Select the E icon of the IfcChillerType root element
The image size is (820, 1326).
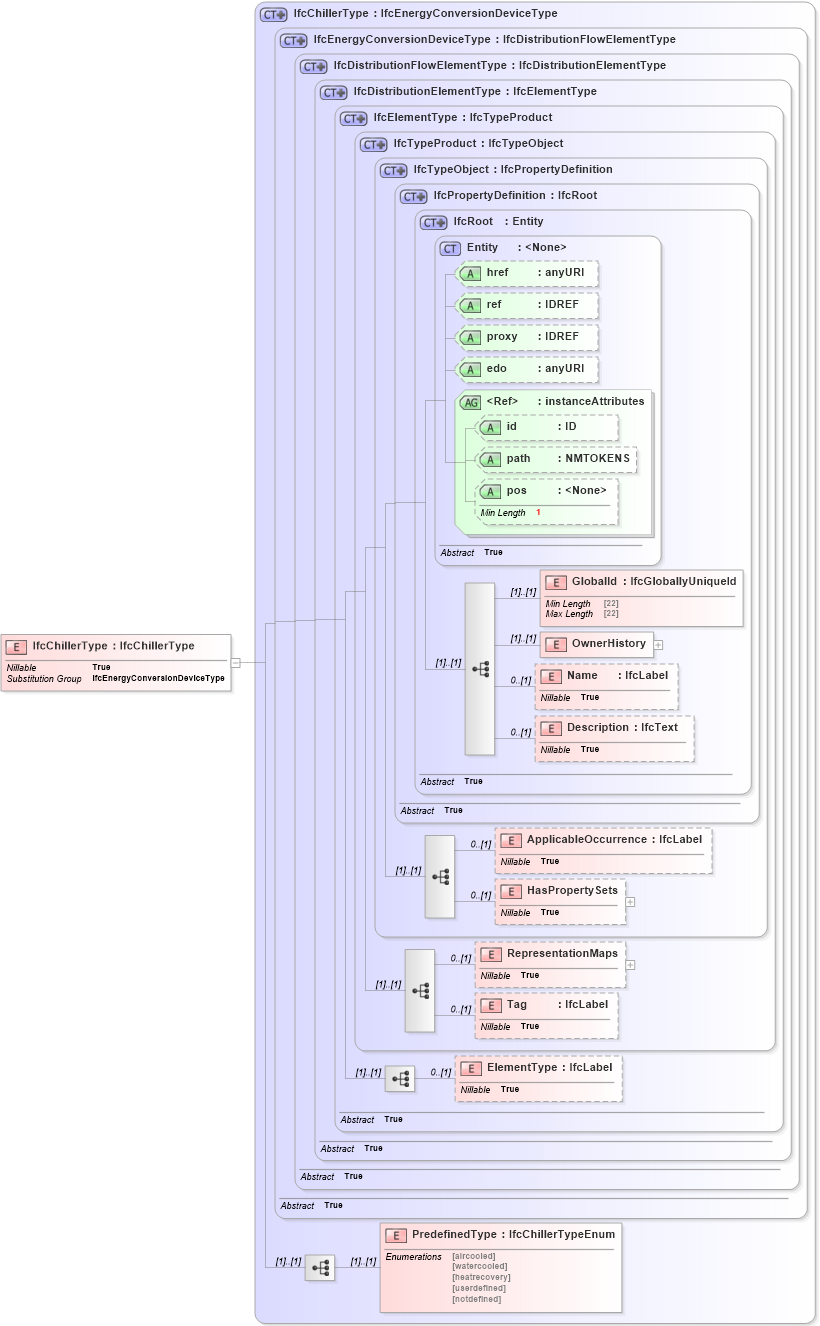pos(14,646)
